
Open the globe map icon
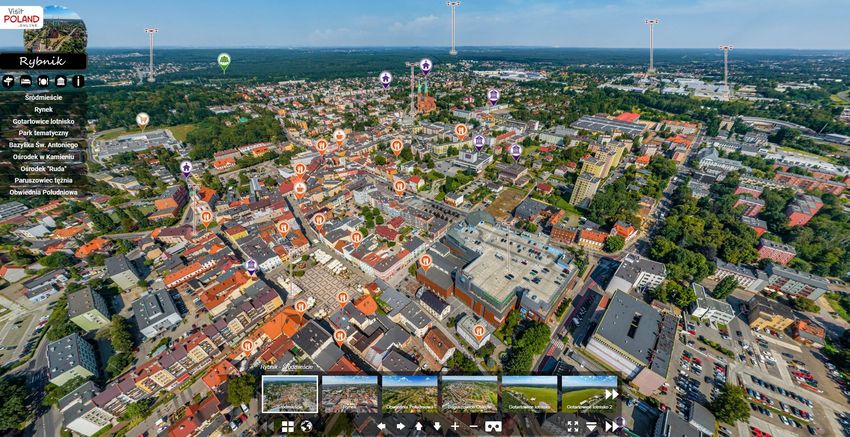[x=306, y=427]
